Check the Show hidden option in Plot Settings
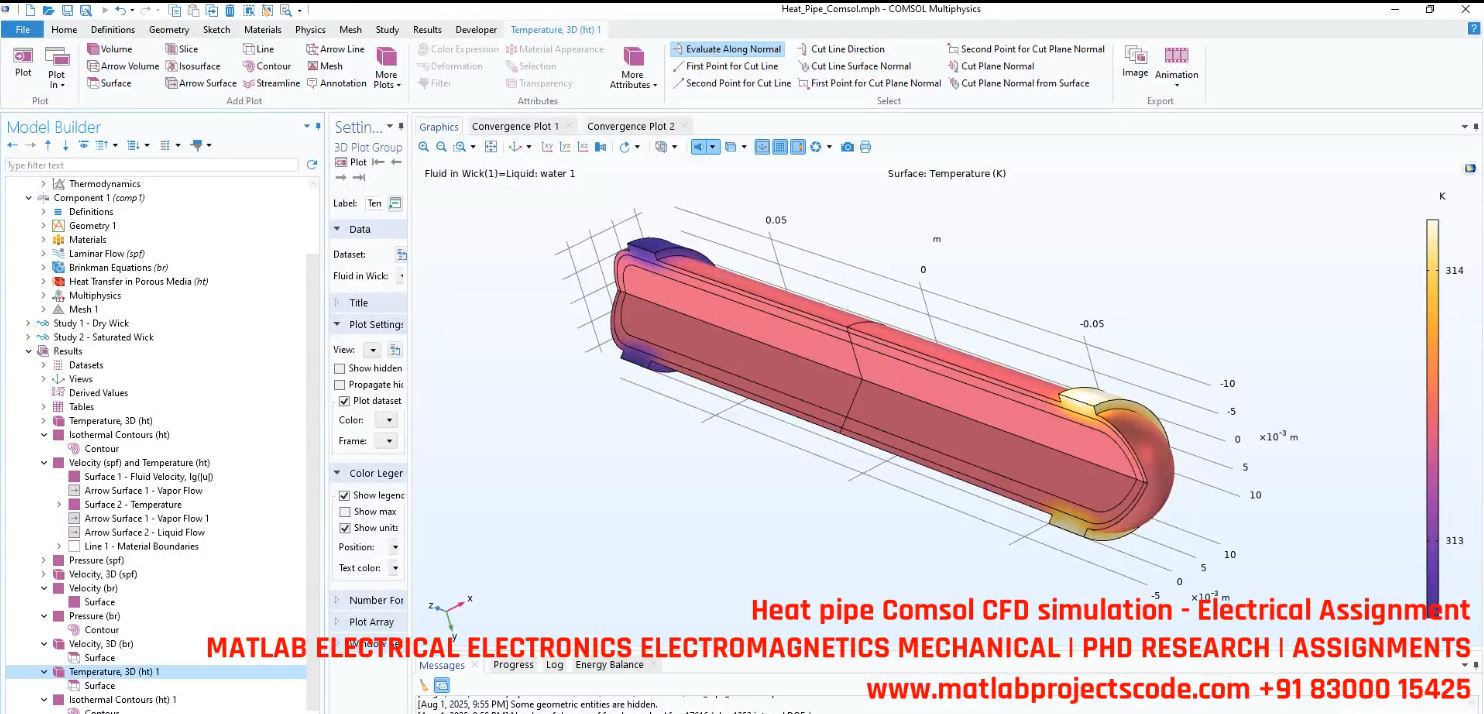Image resolution: width=1484 pixels, height=714 pixels. point(340,368)
